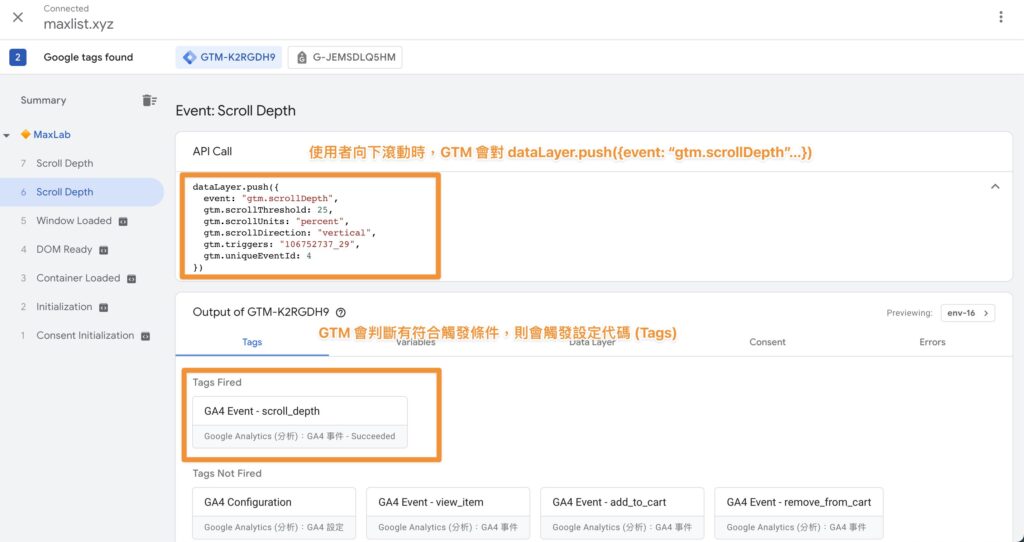Open the env-16 preview environment selector
1024x542 pixels.
[x=968, y=313]
